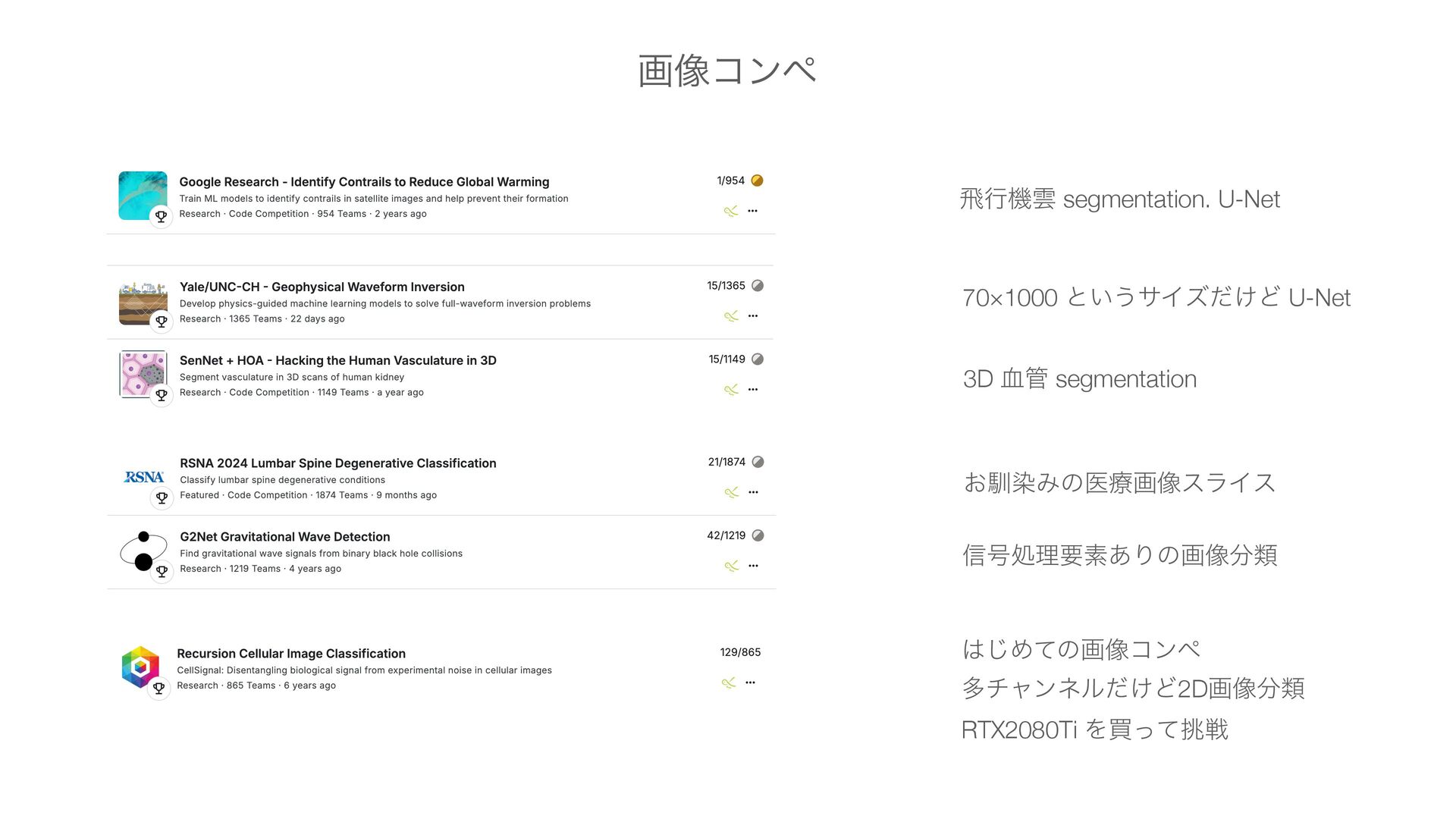Click description 'Train ML models to identify contrails'
The height and width of the screenshot is (819, 1456).
tap(374, 199)
